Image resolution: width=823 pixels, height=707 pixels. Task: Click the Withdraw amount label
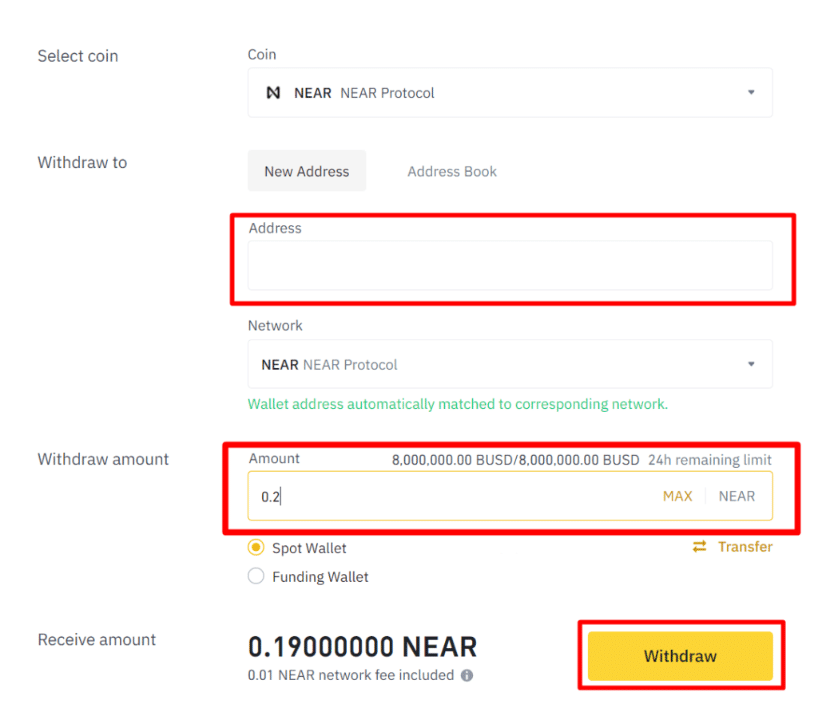[x=103, y=459]
